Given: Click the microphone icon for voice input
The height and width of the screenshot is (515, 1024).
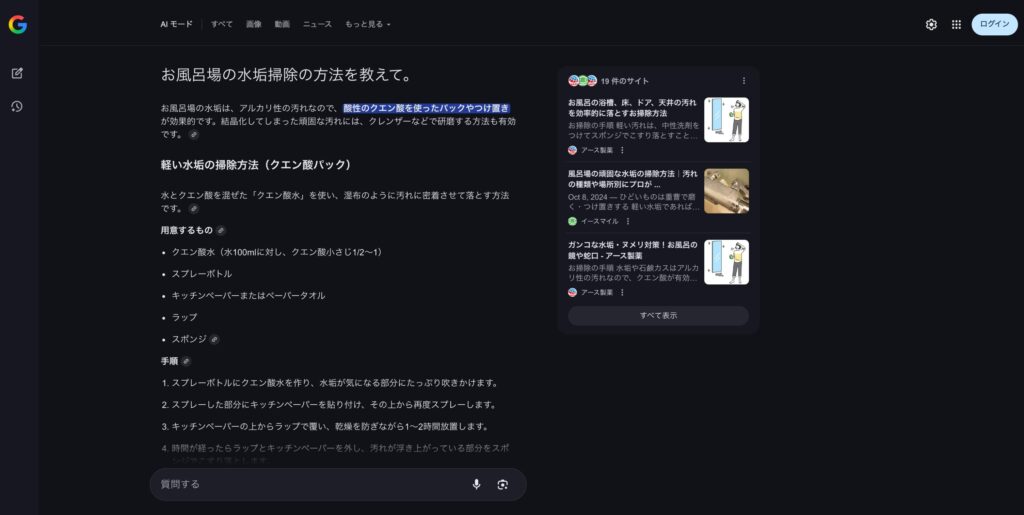Looking at the screenshot, I should tap(476, 484).
